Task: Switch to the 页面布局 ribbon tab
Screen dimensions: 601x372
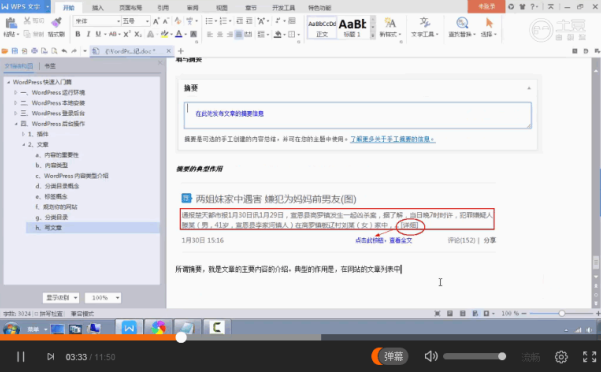Action: click(130, 8)
